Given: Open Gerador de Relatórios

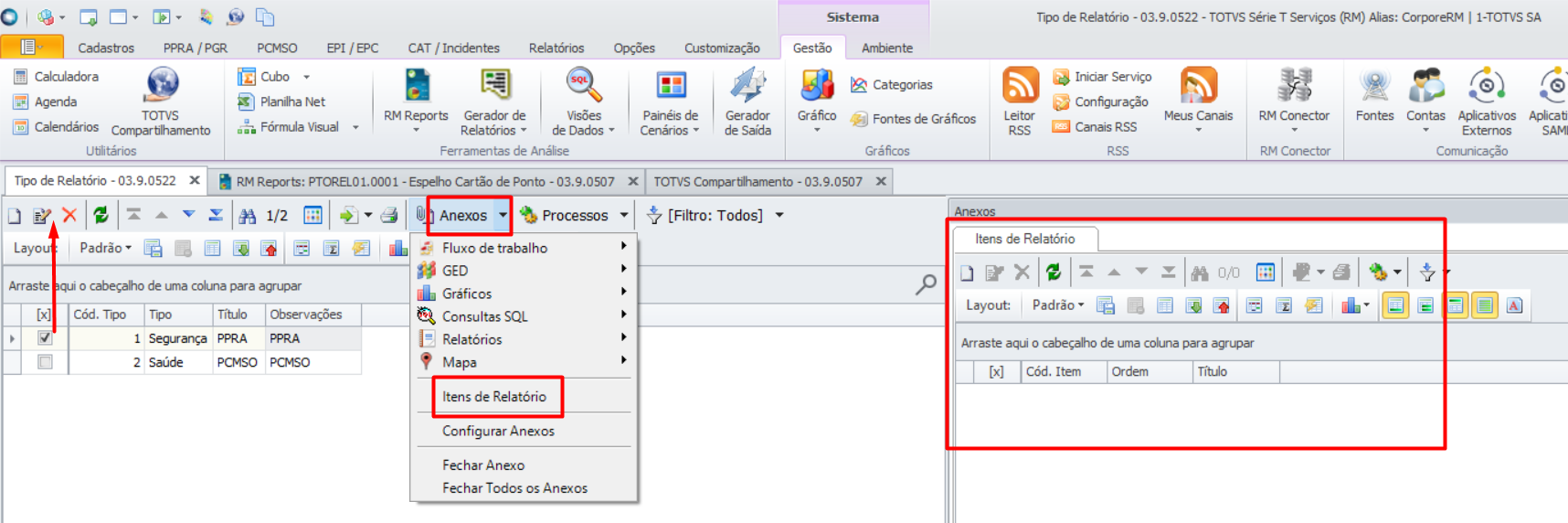Looking at the screenshot, I should click(494, 102).
